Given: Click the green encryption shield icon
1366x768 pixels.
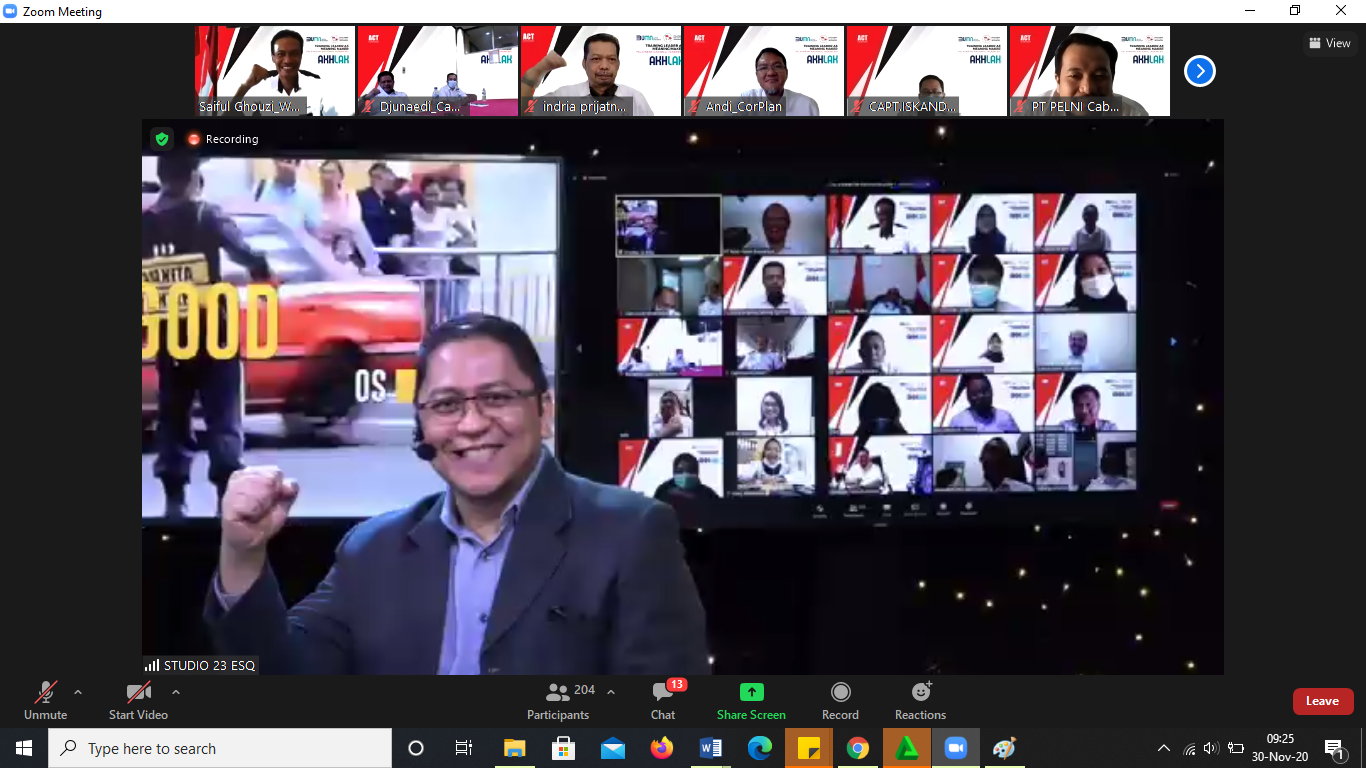Looking at the screenshot, I should coord(162,139).
